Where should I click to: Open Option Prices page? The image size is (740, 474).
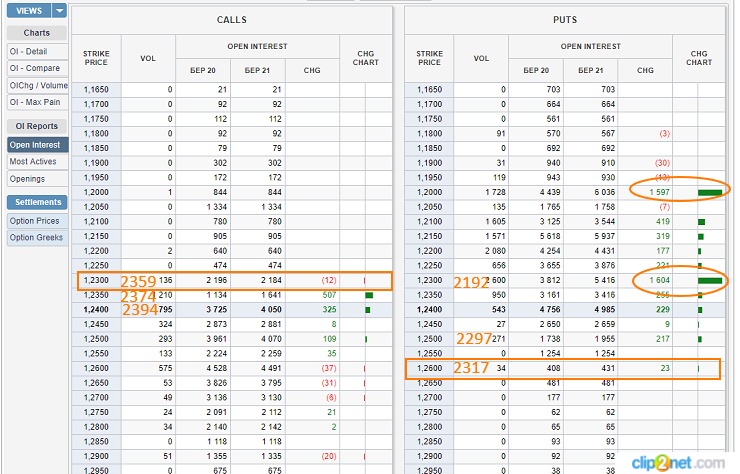click(38, 221)
